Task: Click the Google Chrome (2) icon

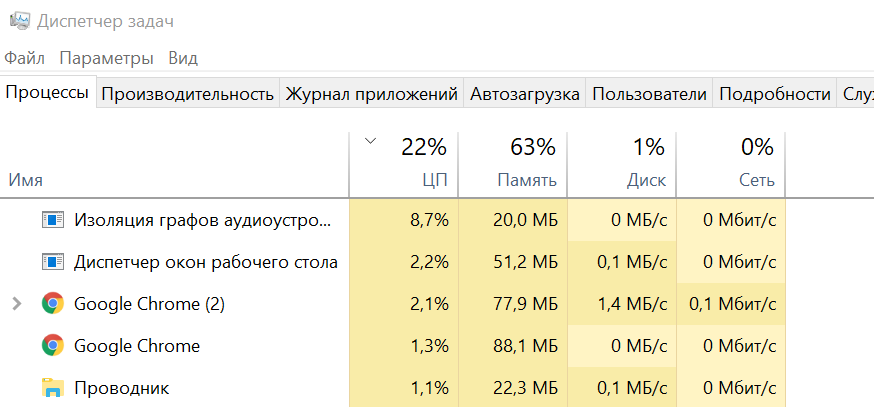Action: pos(52,304)
